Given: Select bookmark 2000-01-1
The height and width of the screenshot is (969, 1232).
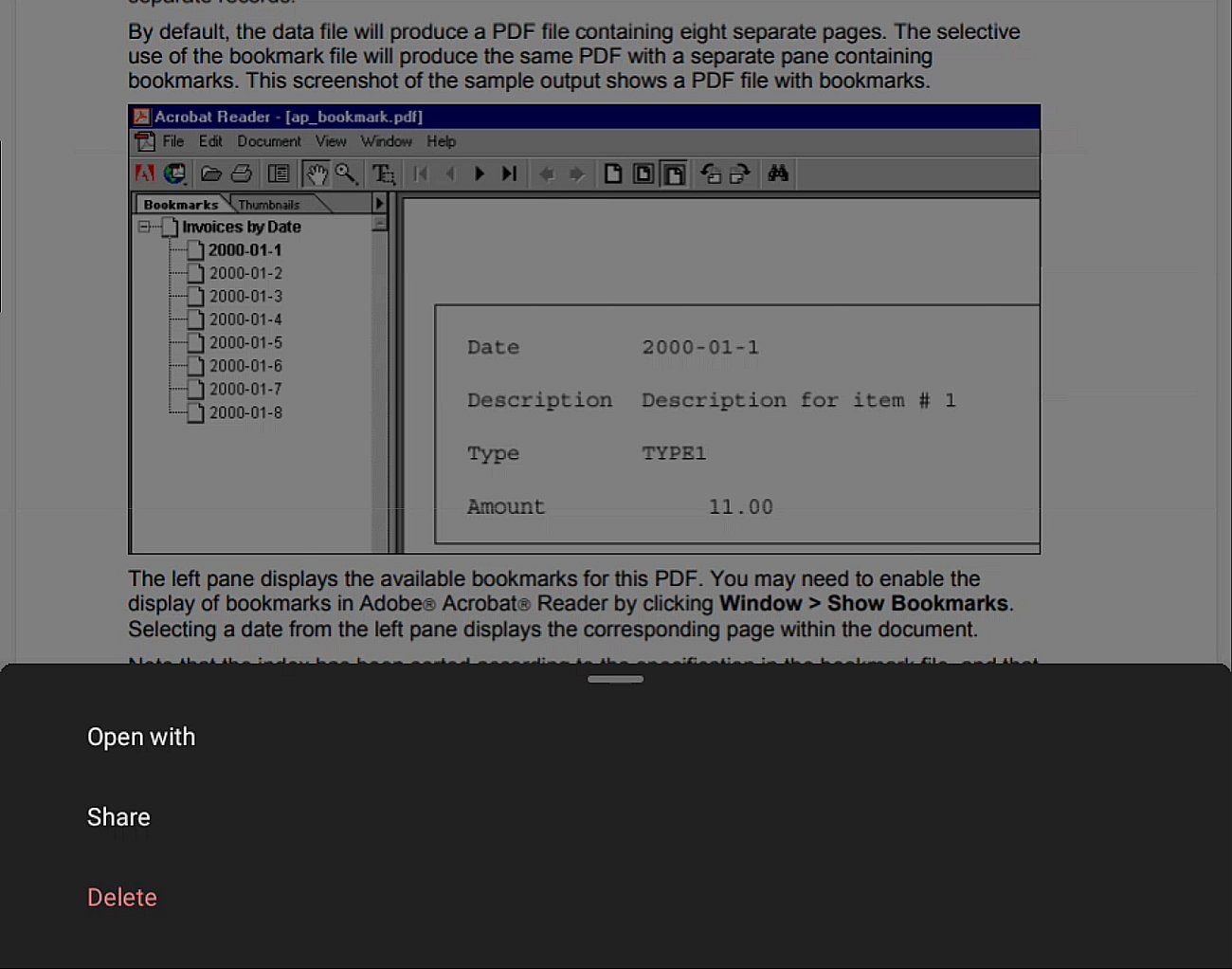Looking at the screenshot, I should click(245, 250).
